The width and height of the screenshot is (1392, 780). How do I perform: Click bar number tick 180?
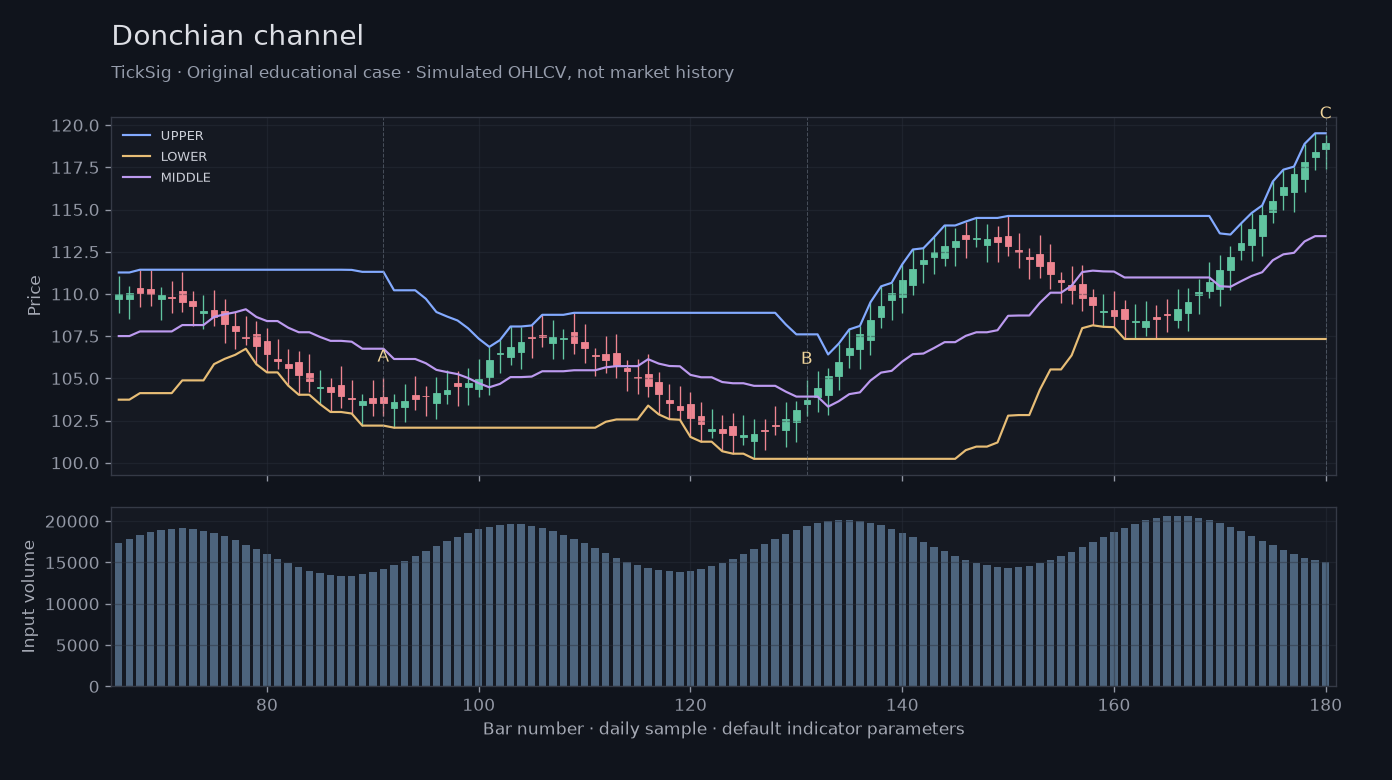click(x=1326, y=704)
